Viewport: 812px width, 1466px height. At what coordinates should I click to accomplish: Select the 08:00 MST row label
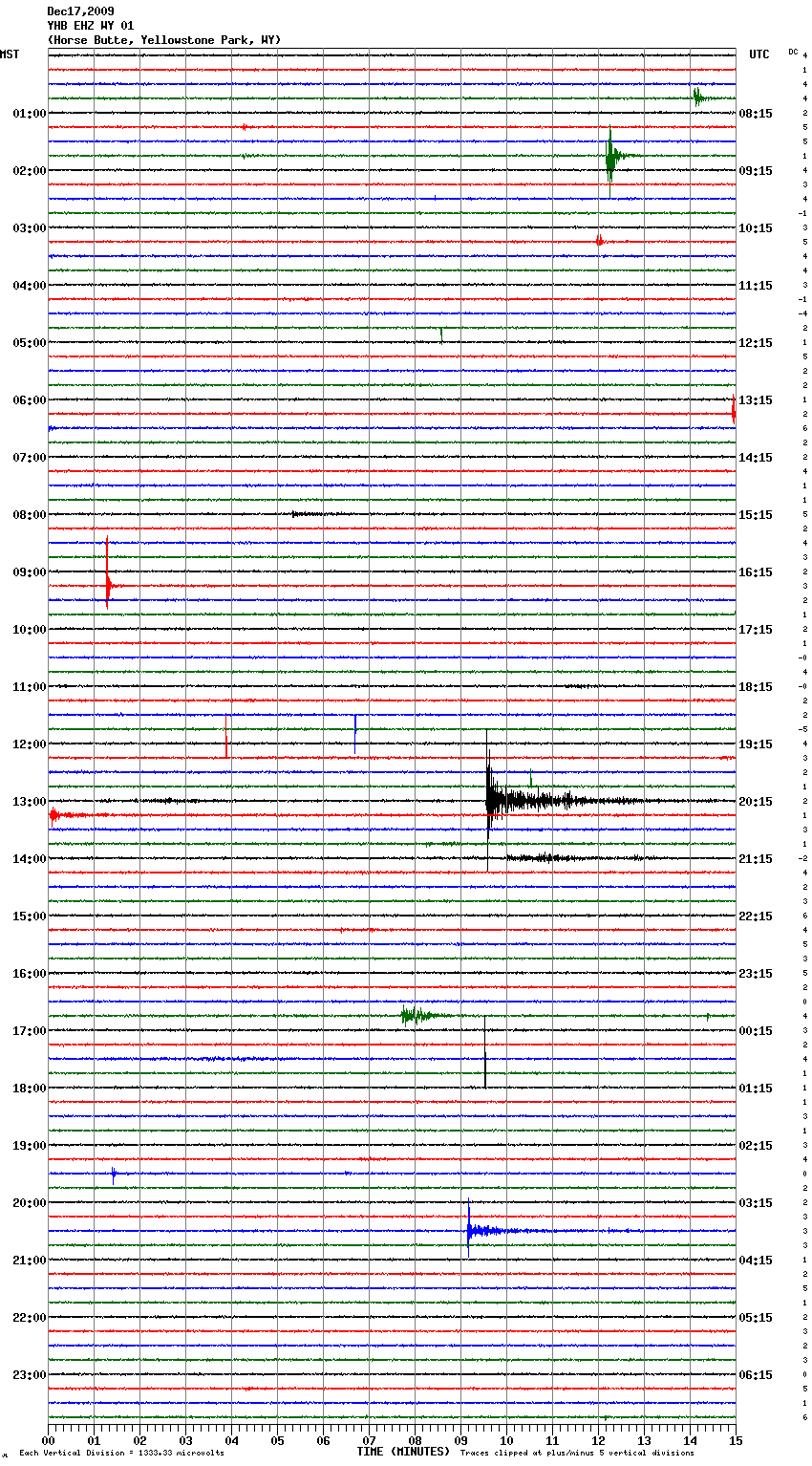pos(29,515)
